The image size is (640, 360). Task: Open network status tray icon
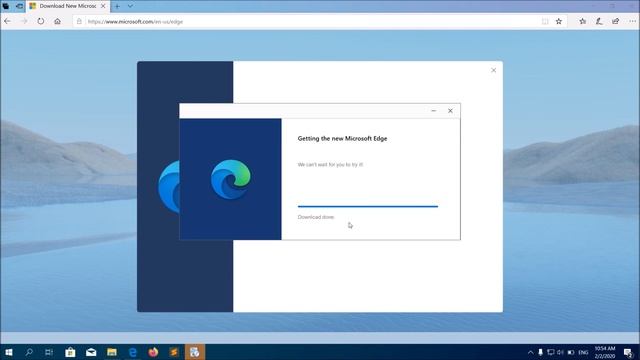[x=551, y=352]
